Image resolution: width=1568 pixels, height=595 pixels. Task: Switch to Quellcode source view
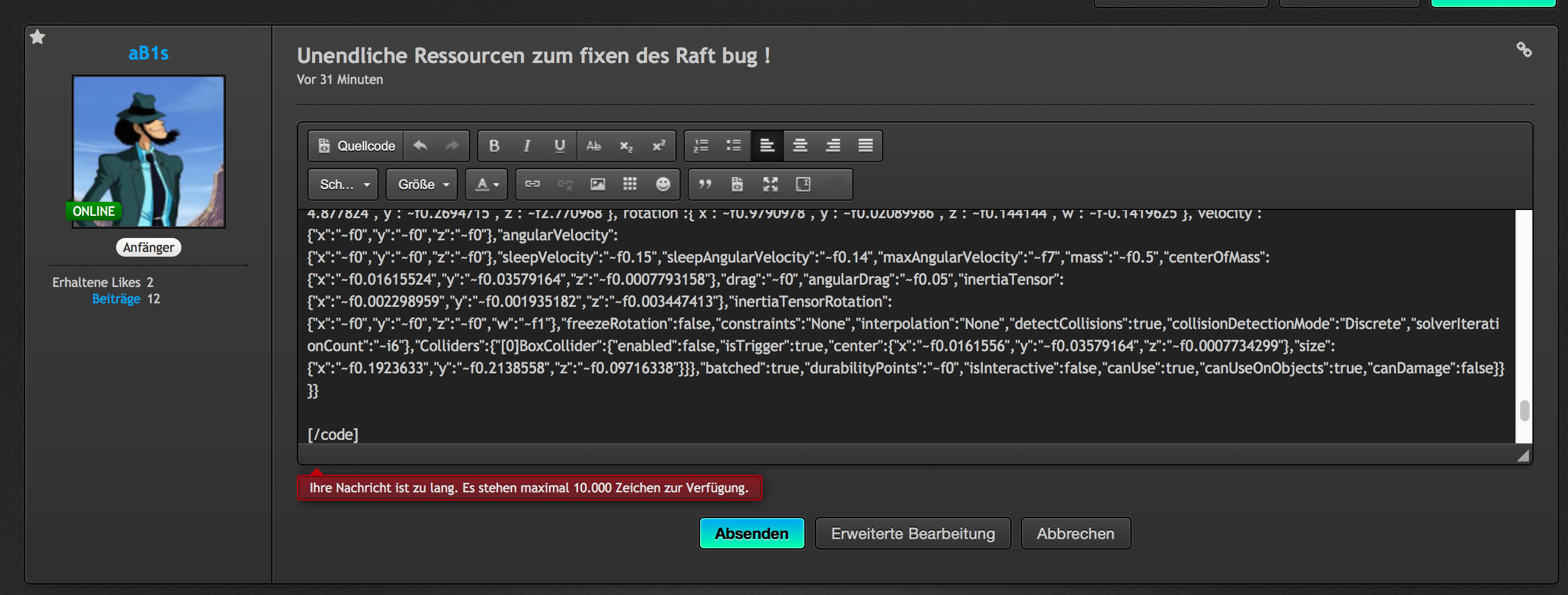[356, 146]
